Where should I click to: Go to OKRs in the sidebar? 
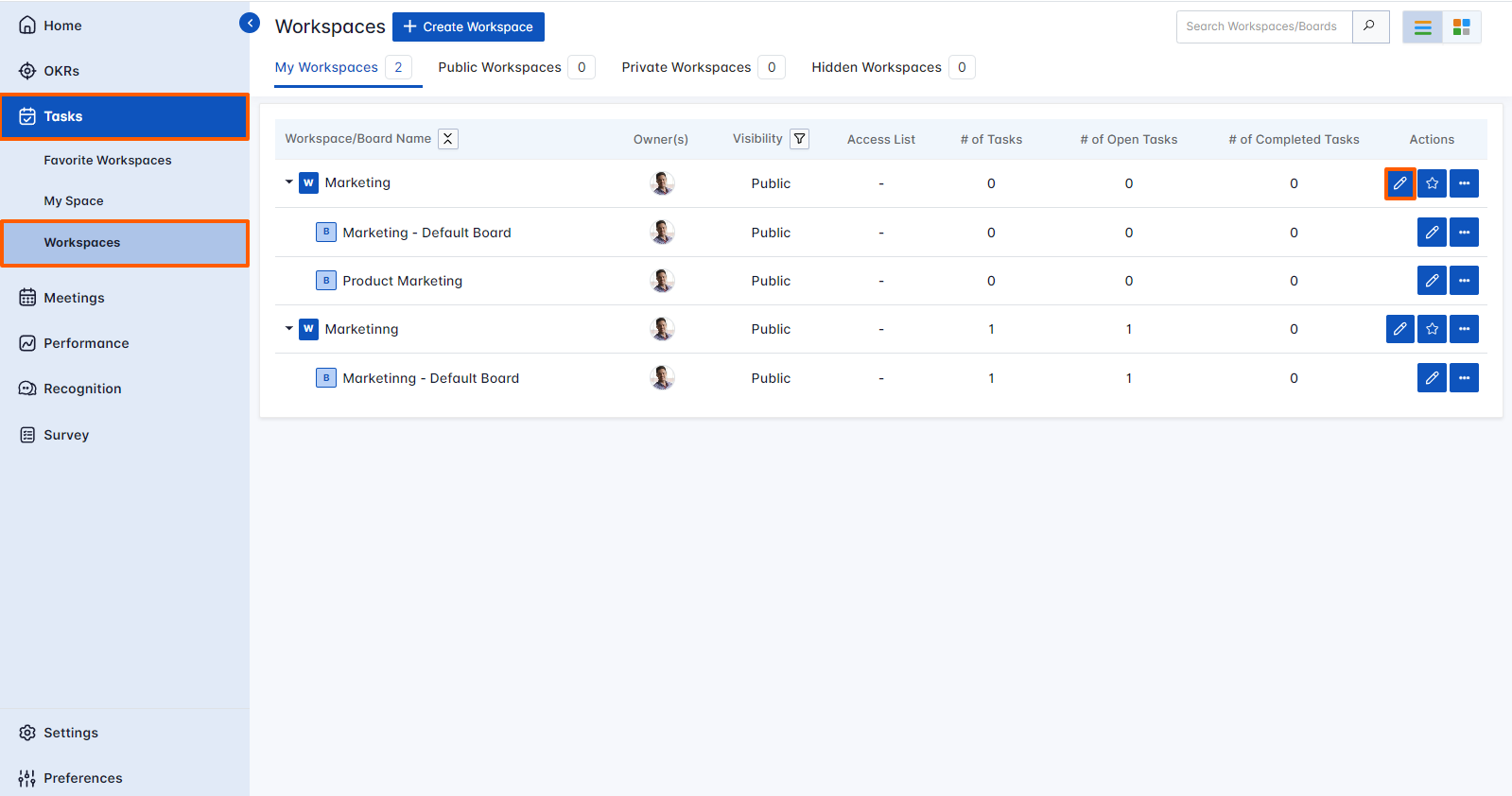[61, 71]
